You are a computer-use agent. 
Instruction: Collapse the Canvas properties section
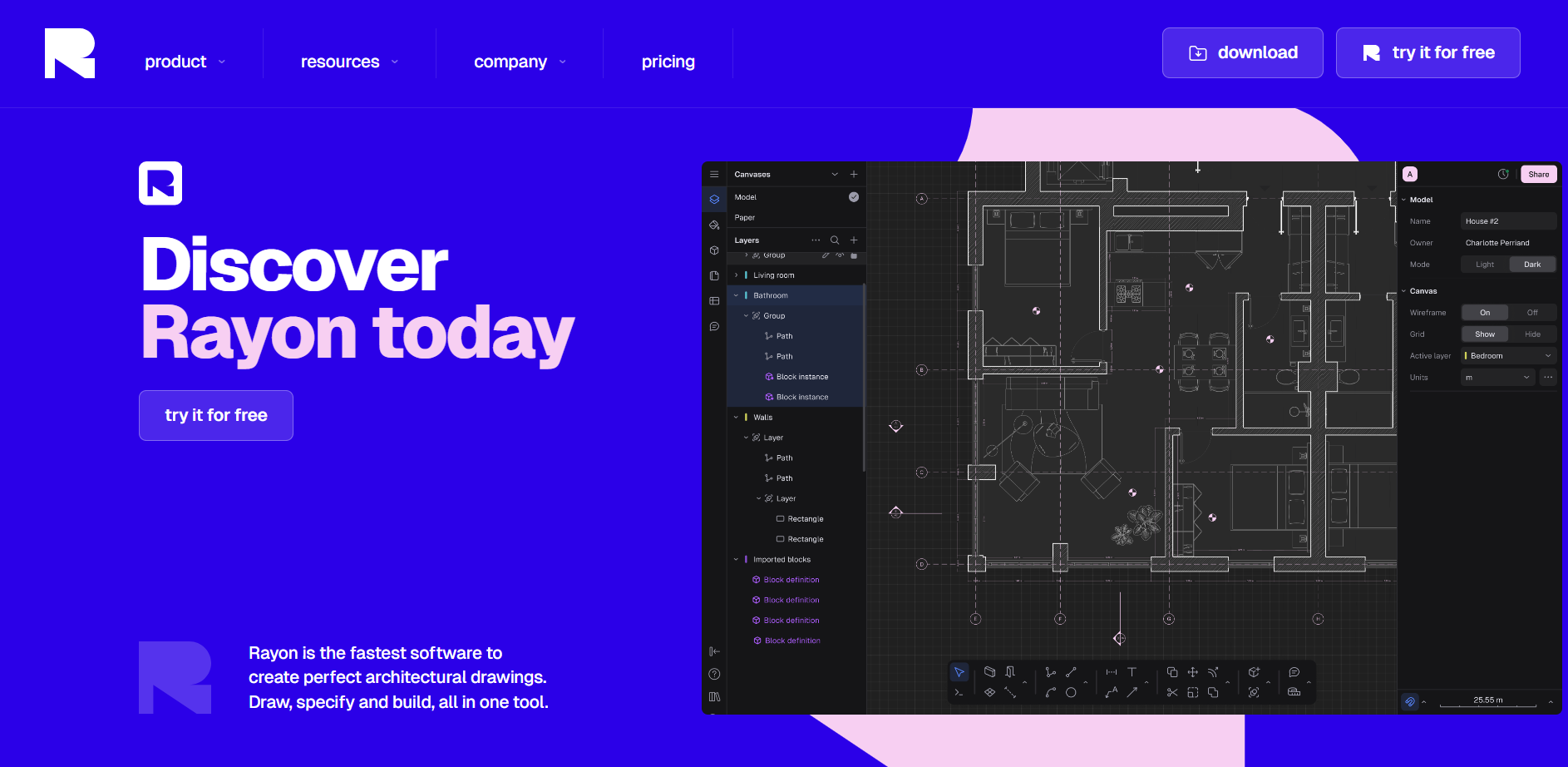coord(1404,291)
